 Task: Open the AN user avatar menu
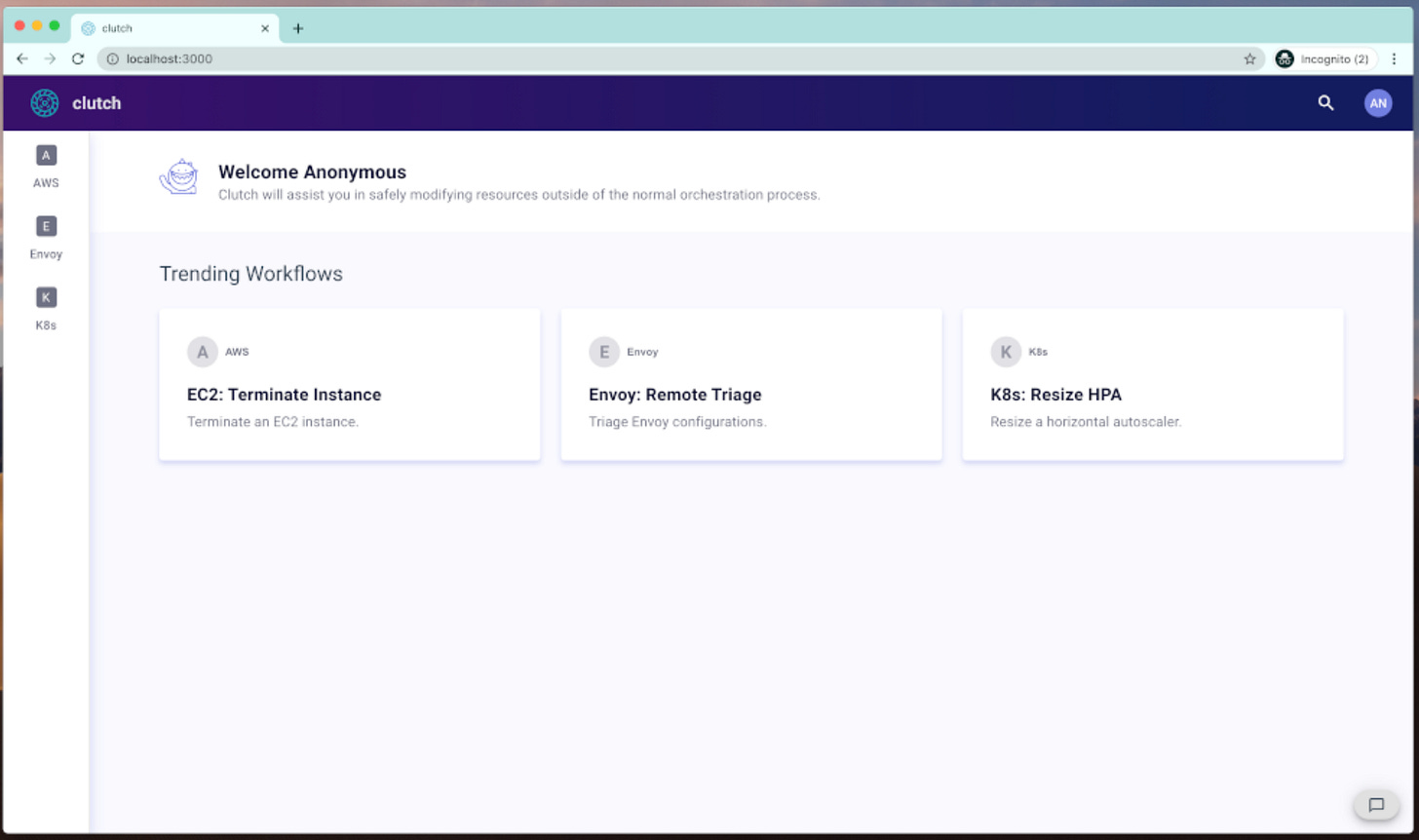coord(1377,102)
